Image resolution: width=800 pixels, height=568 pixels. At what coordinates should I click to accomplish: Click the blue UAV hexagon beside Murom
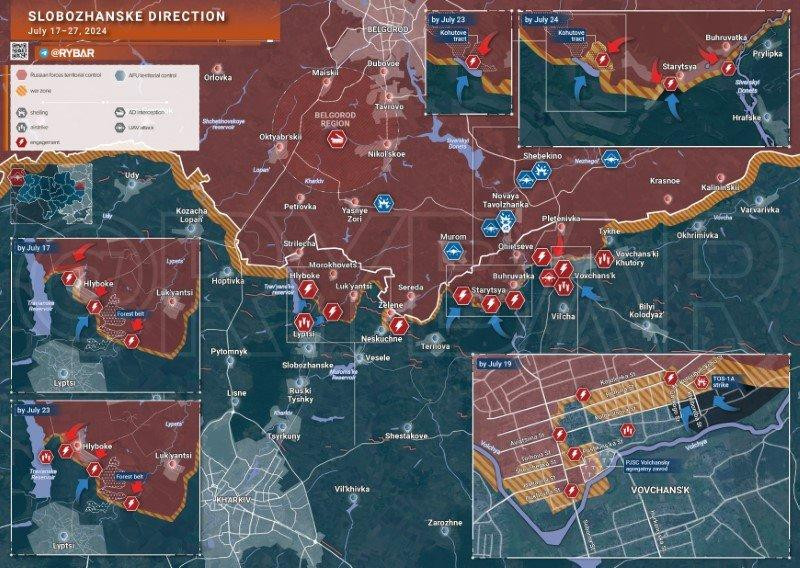click(453, 251)
